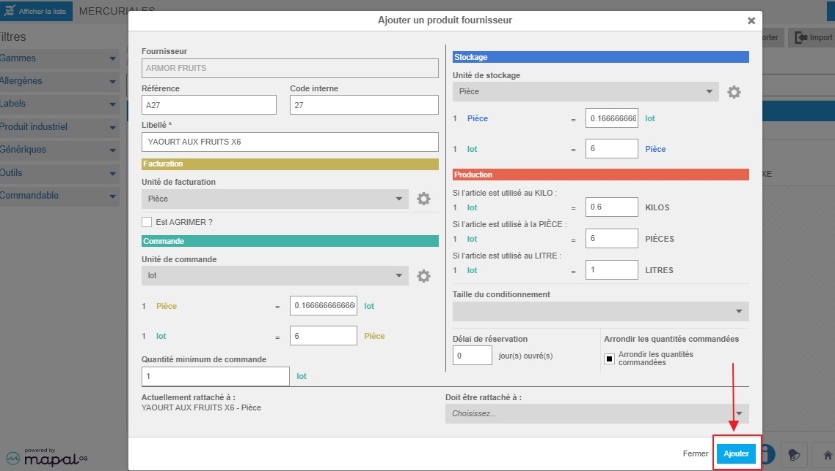835x471 pixels.
Task: Click the Afficher la liste button
Action: (x=36, y=11)
